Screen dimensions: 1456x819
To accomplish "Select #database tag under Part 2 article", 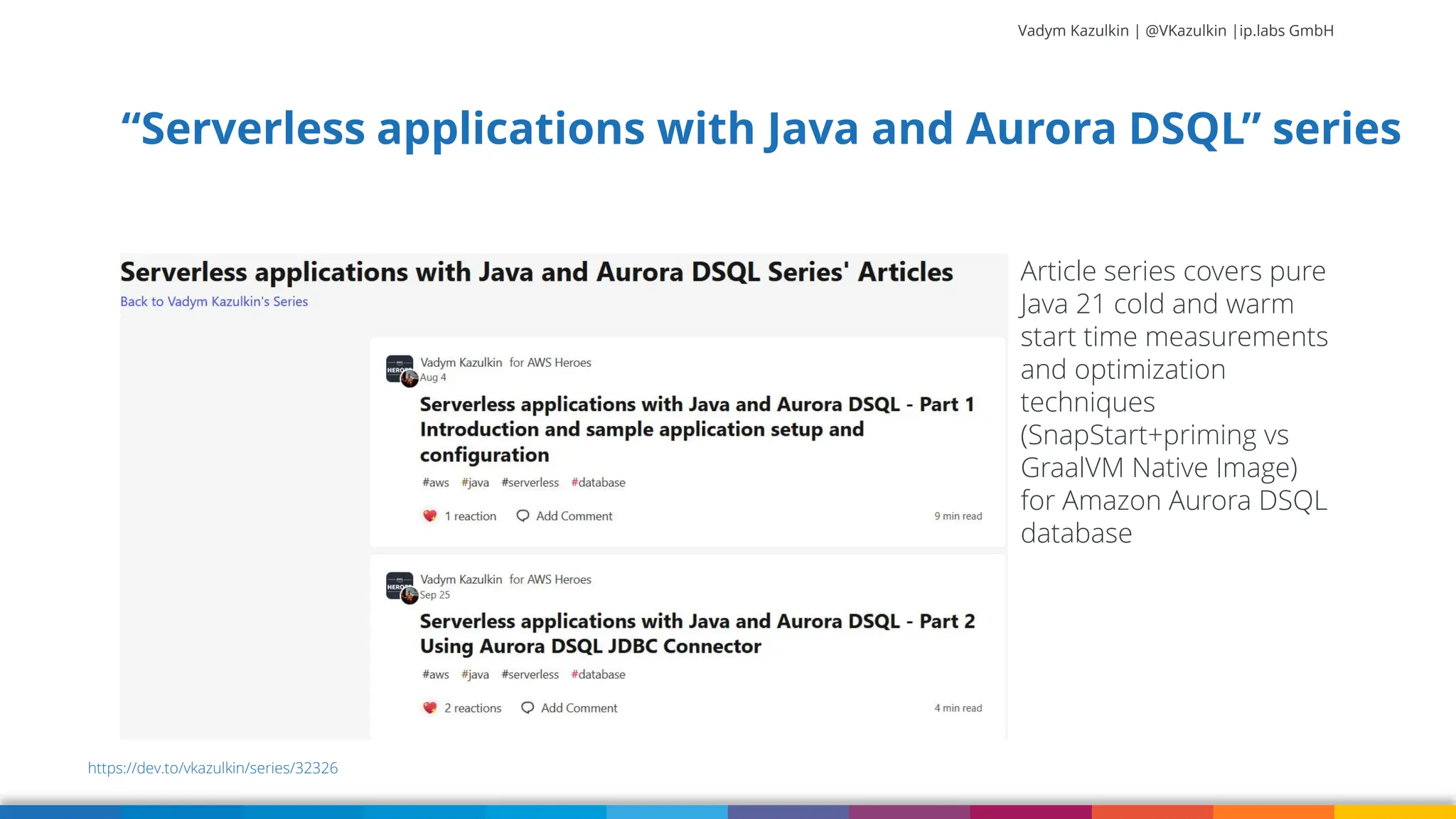I will tap(598, 675).
